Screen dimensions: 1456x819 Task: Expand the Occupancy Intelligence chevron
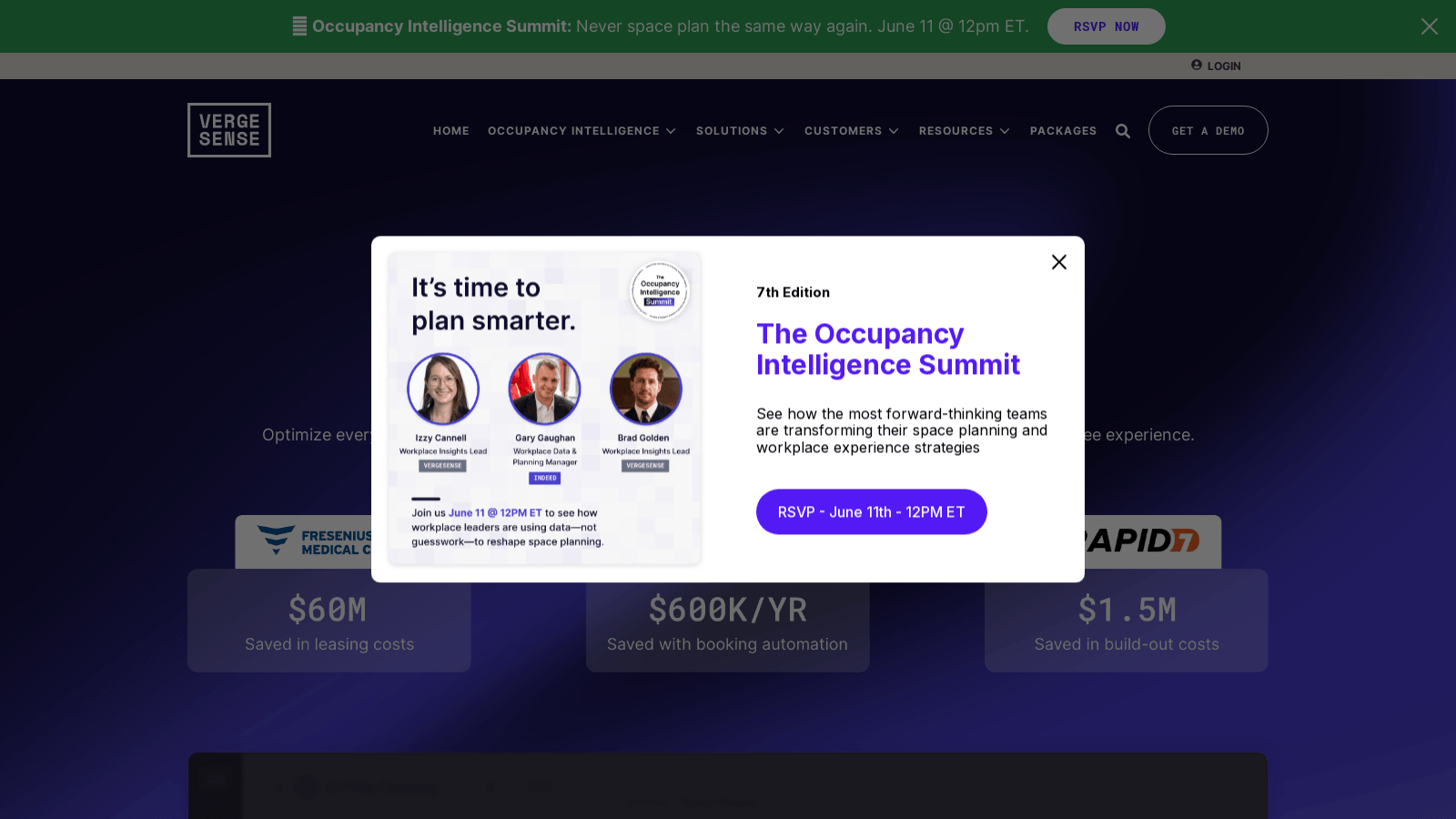tap(671, 131)
